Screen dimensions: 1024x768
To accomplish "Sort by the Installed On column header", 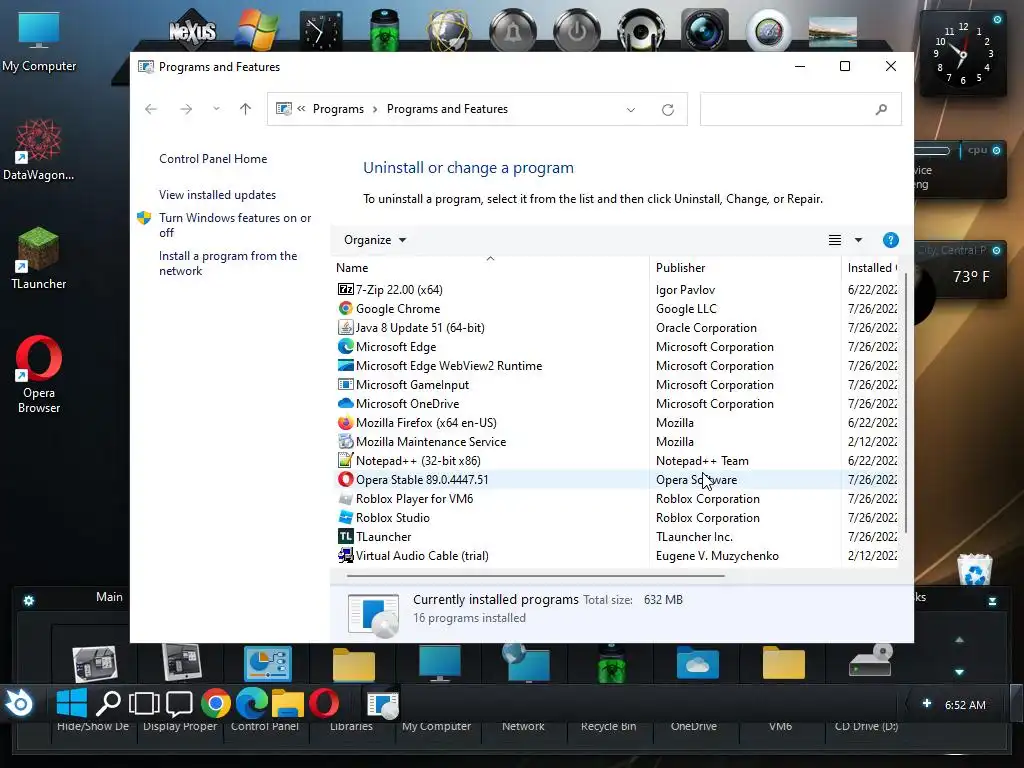I will click(x=871, y=267).
